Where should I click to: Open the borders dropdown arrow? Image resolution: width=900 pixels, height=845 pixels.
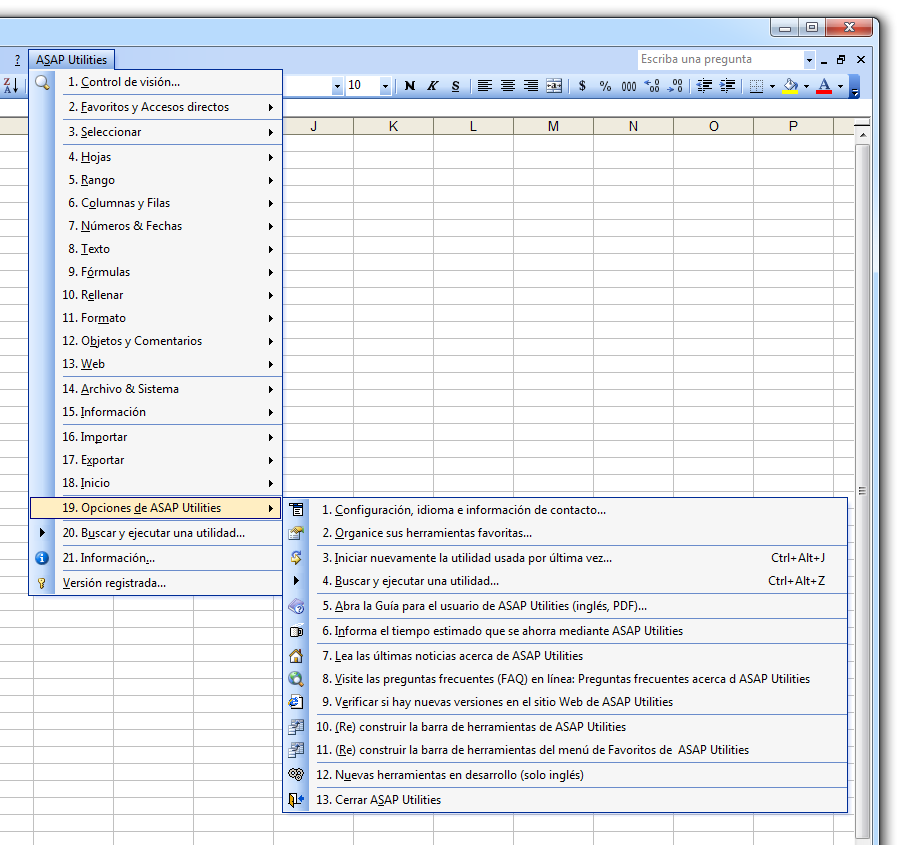coord(772,86)
